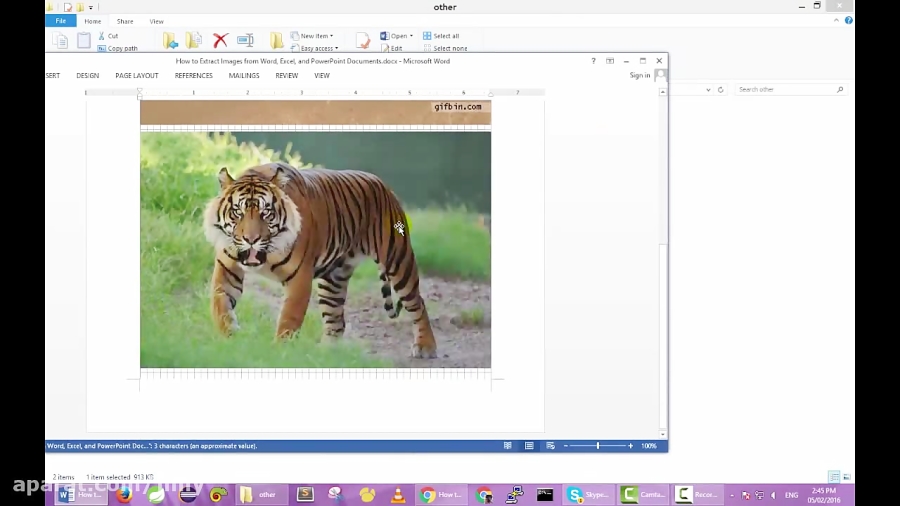Open the PAGE LAYOUT tab in Word

(137, 76)
